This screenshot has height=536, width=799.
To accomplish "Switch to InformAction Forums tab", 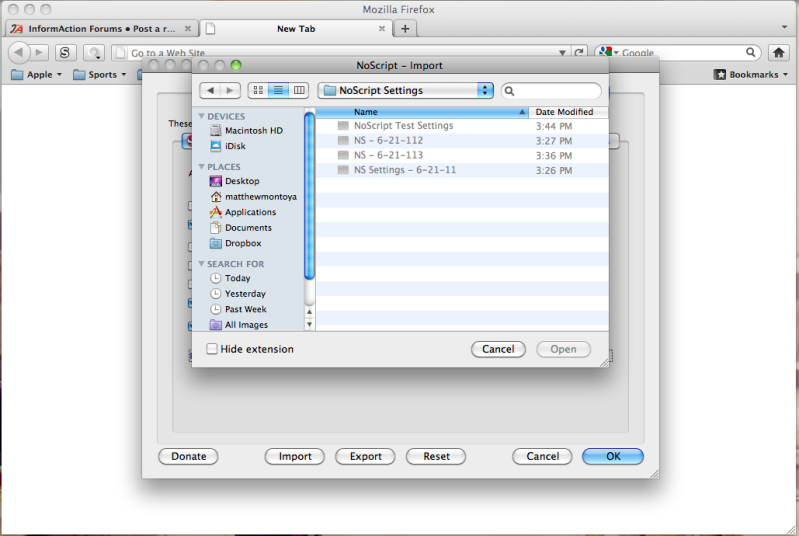I will pos(101,29).
